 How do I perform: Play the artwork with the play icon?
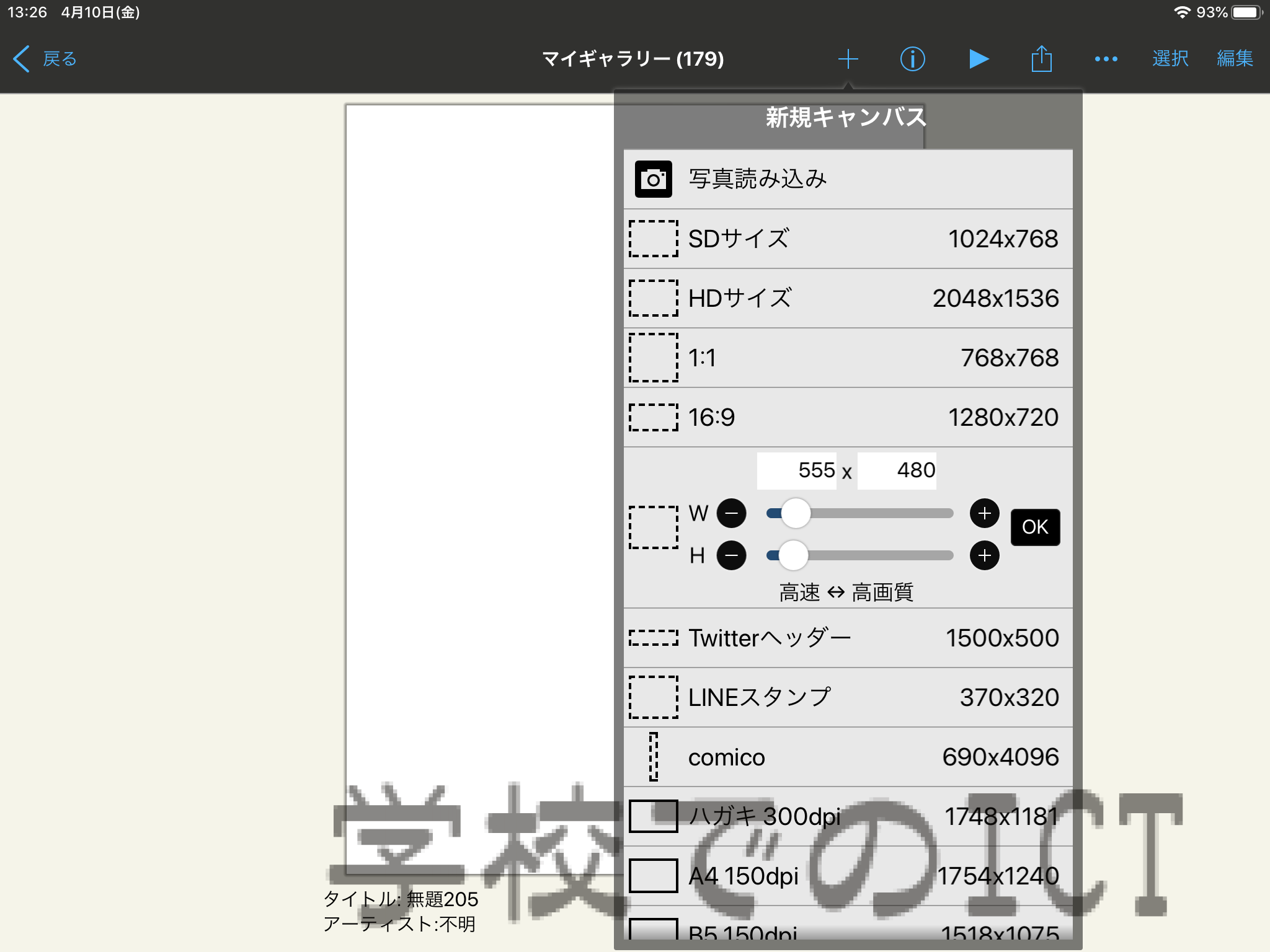(x=978, y=59)
